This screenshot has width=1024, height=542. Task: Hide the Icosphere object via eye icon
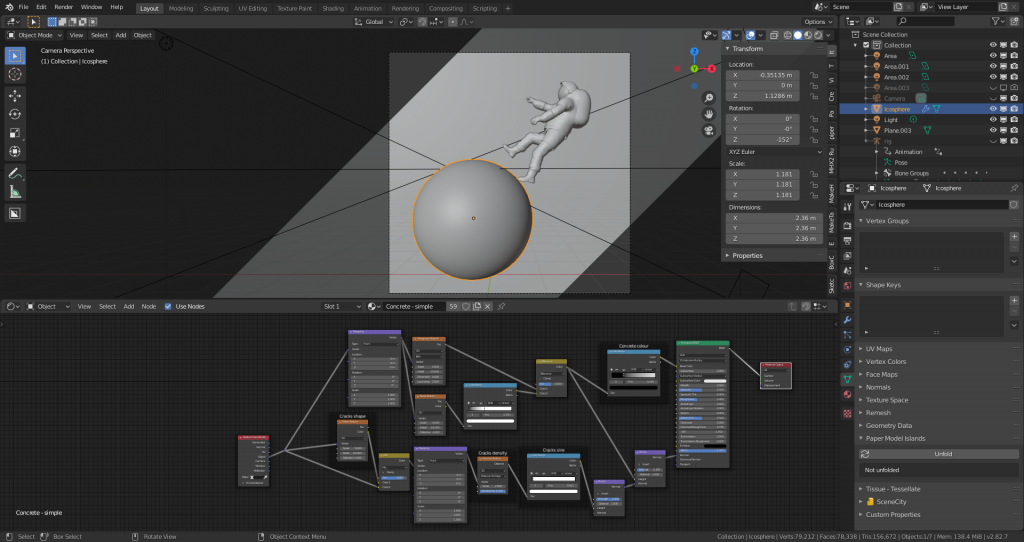(x=993, y=108)
